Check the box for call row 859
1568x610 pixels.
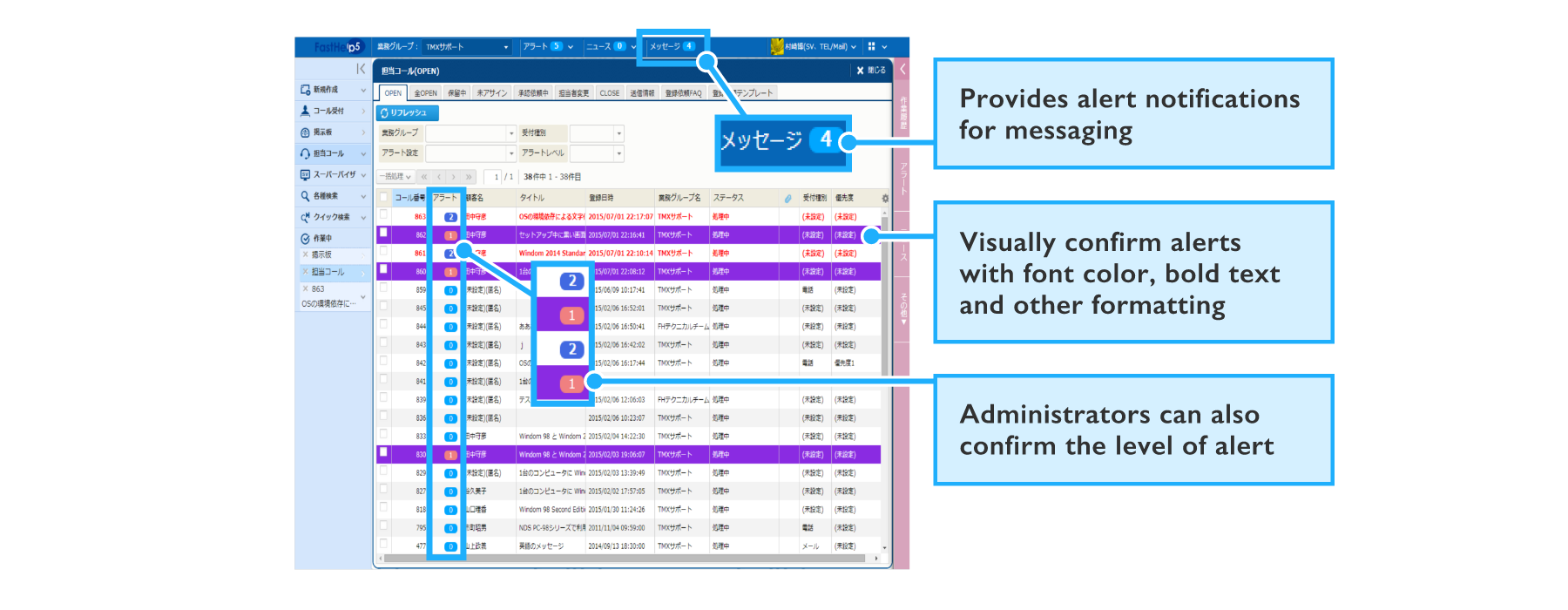pyautogui.click(x=383, y=288)
